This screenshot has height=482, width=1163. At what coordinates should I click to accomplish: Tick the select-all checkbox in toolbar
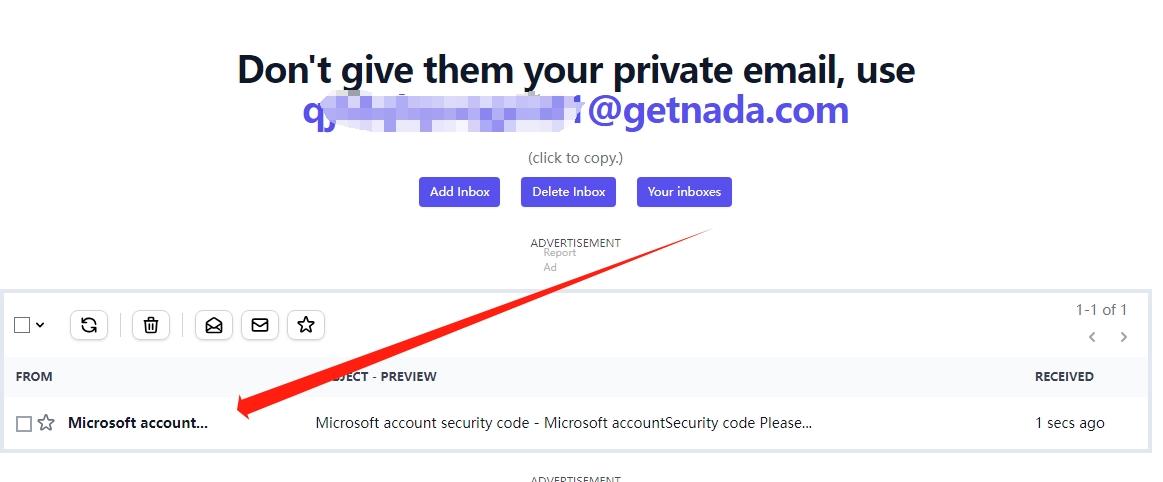pos(22,325)
